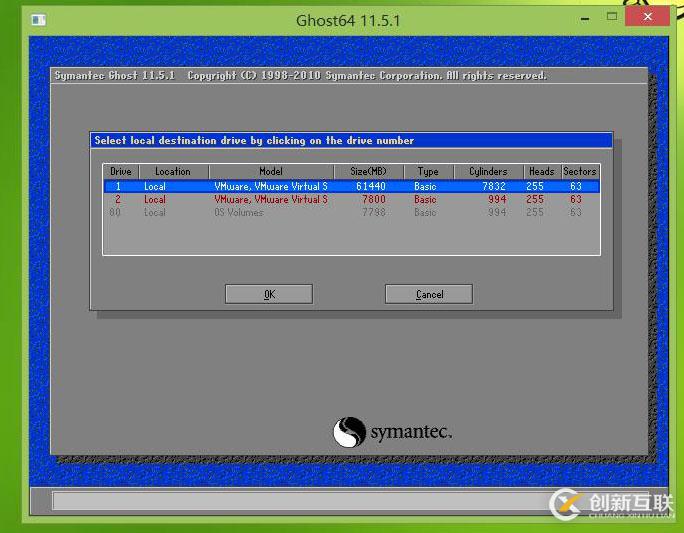Click Basic type in drive 1 row
The image size is (684, 533).
(425, 186)
